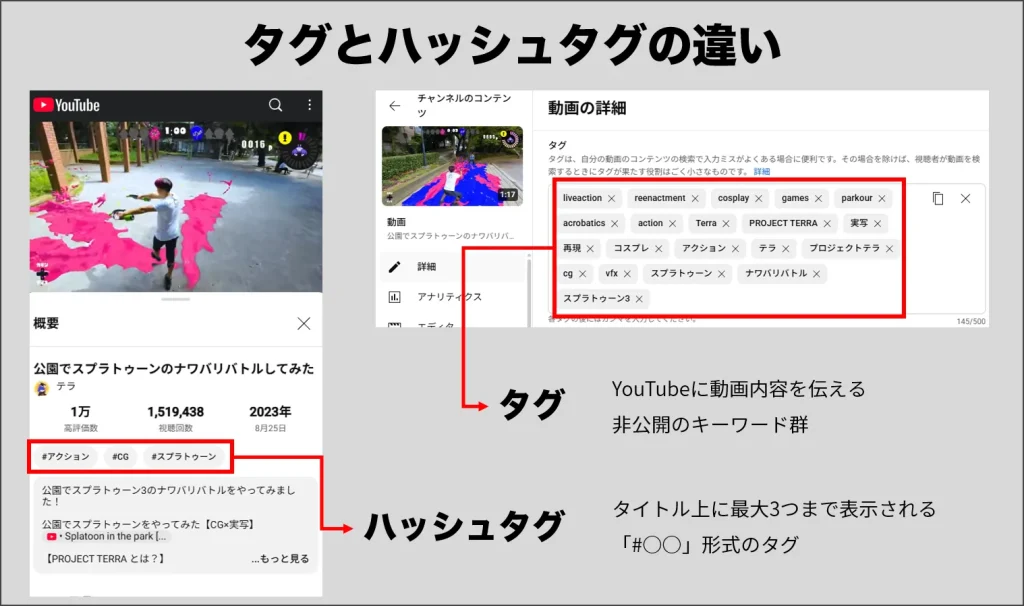Grab the drag handle above 概要 panel
Viewport: 1024px width, 606px height.
176,299
